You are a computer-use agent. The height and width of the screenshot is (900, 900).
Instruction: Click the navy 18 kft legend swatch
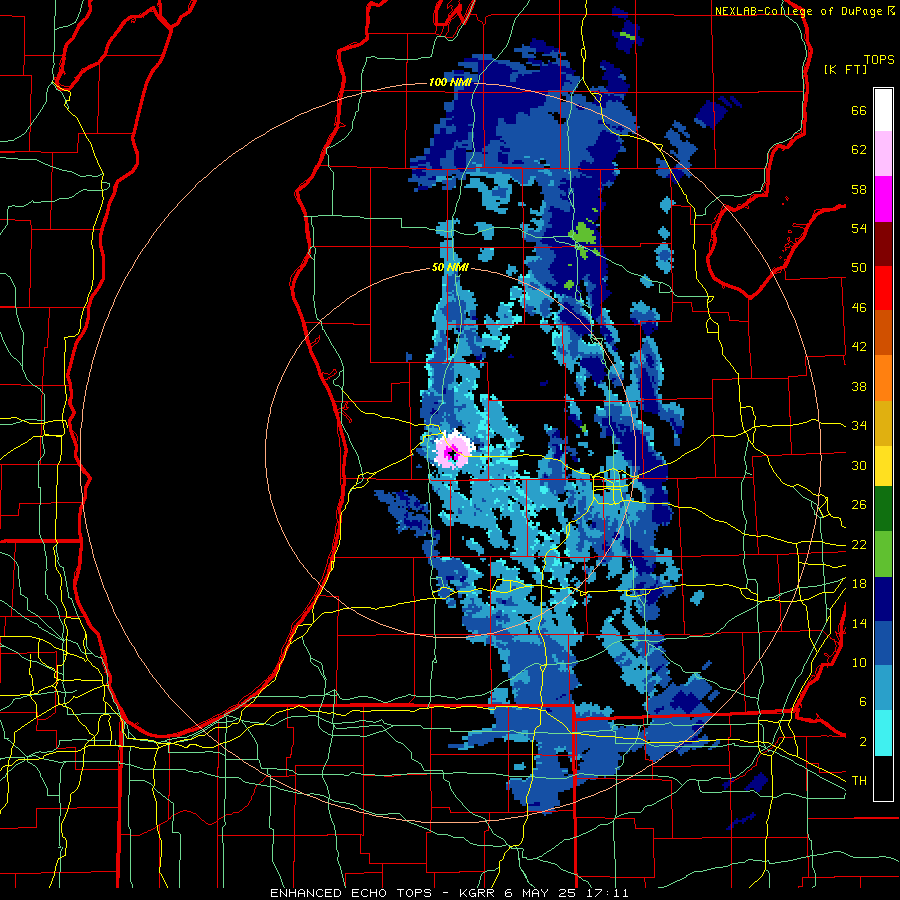click(883, 599)
